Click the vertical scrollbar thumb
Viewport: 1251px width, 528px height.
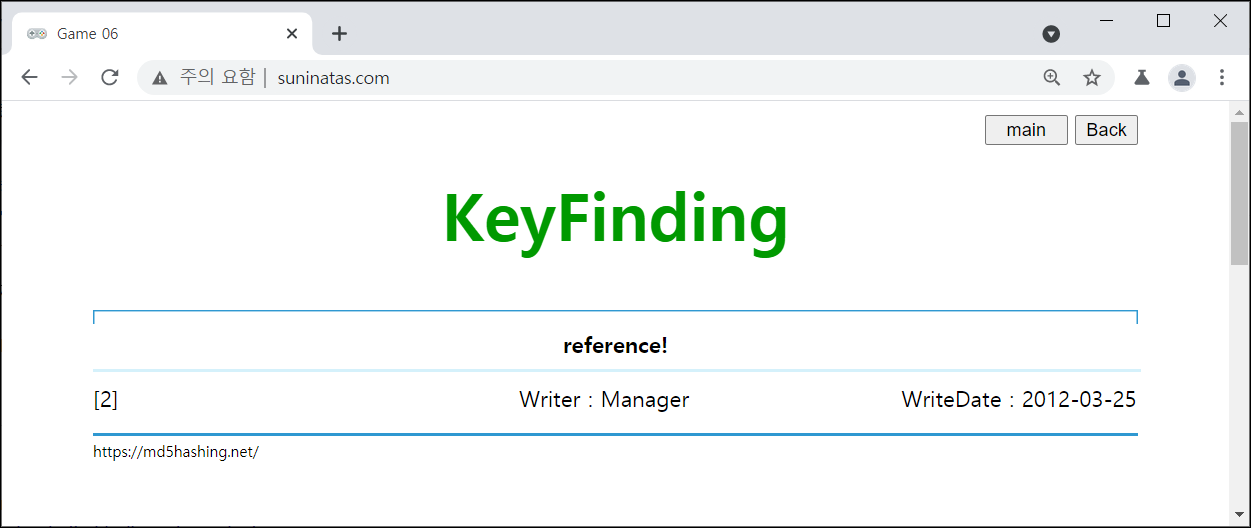pyautogui.click(x=1240, y=193)
